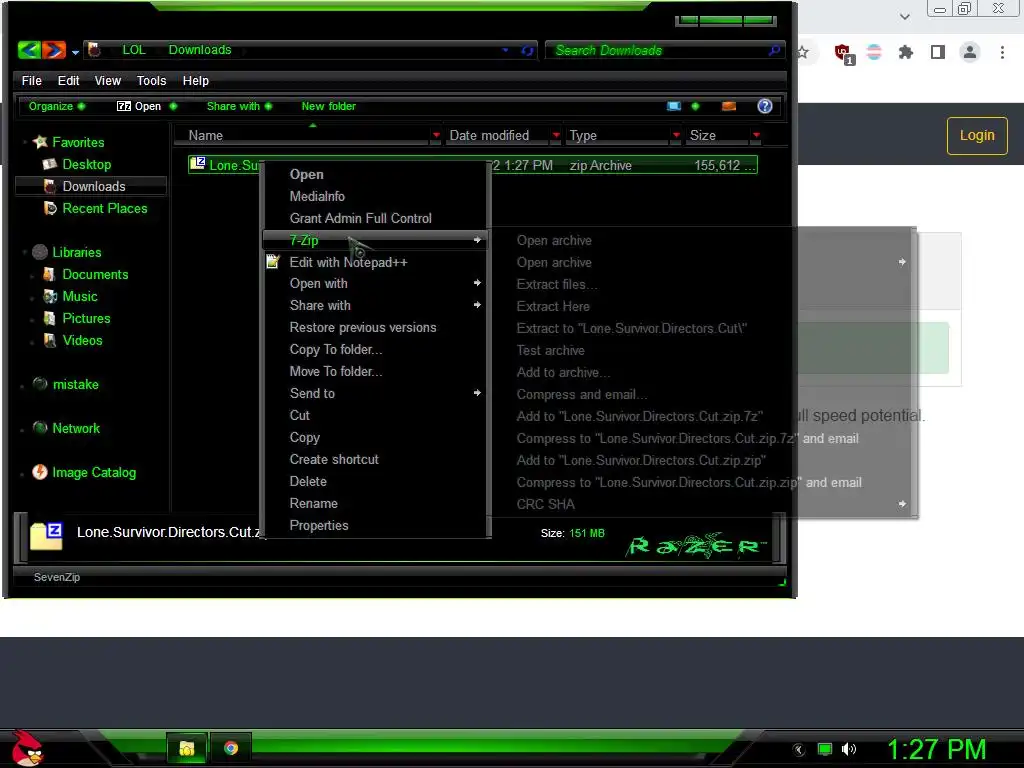Open the Documents library

pos(95,274)
